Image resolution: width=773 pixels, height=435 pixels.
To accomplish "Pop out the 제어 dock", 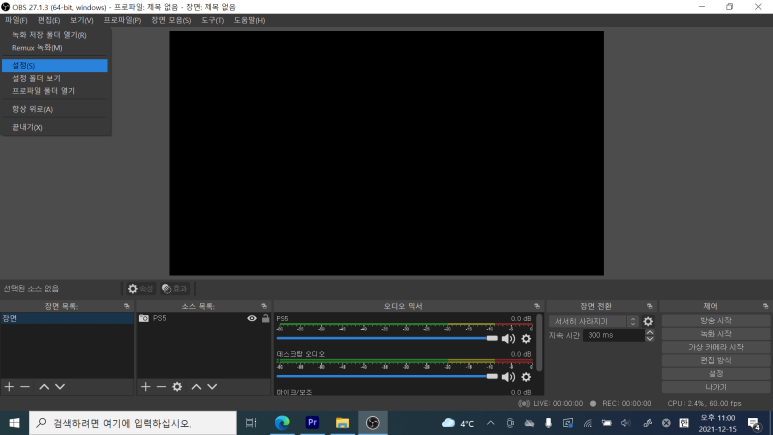I will pos(765,306).
